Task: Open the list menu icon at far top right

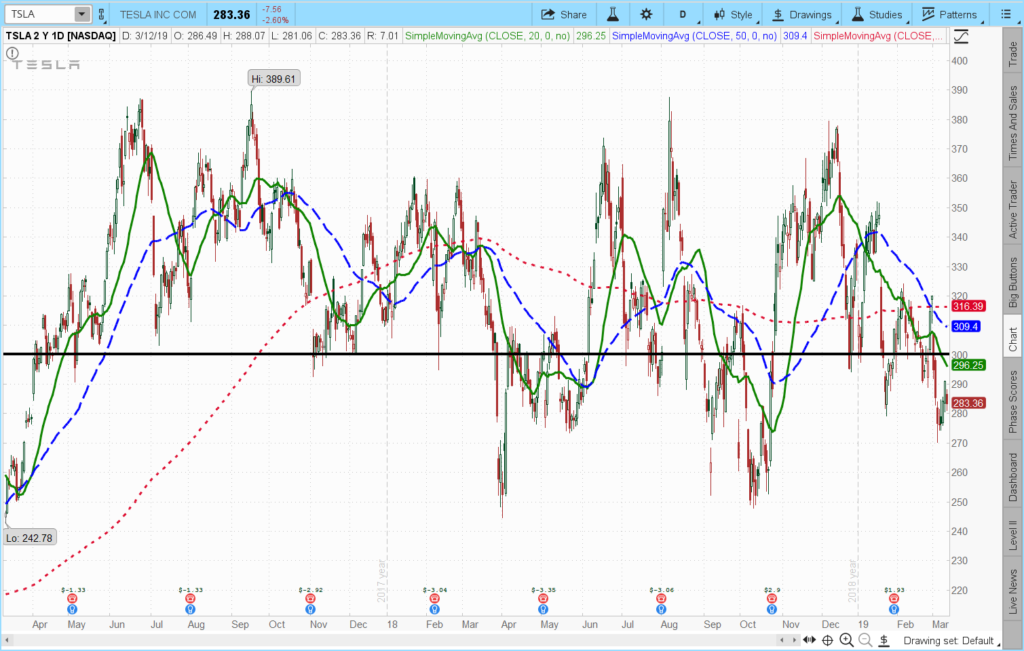Action: point(1006,14)
